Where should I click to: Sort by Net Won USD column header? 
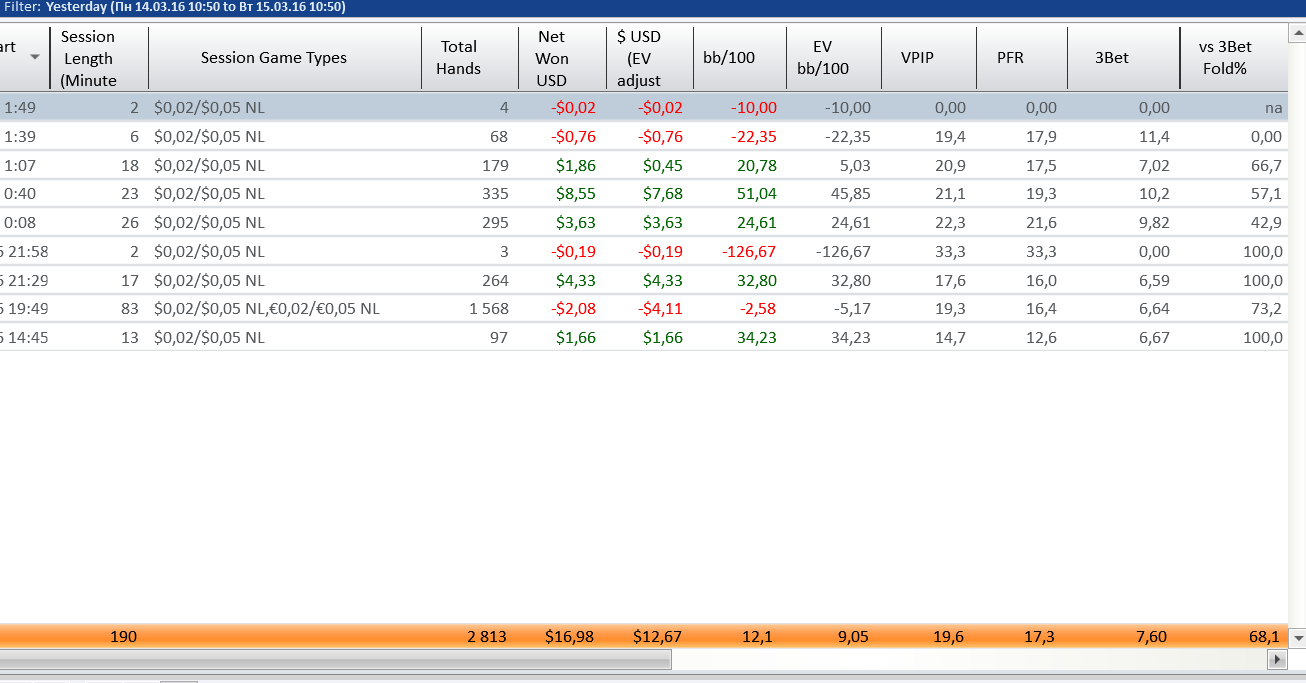(x=562, y=58)
